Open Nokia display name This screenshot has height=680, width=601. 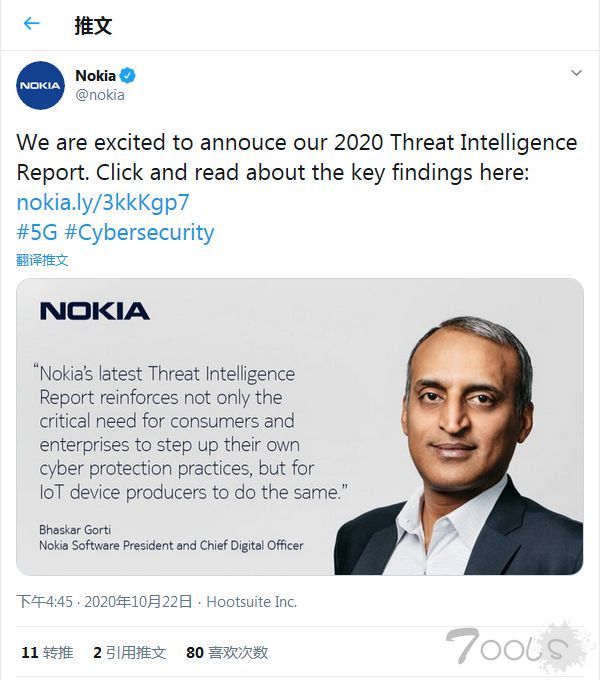(95, 75)
